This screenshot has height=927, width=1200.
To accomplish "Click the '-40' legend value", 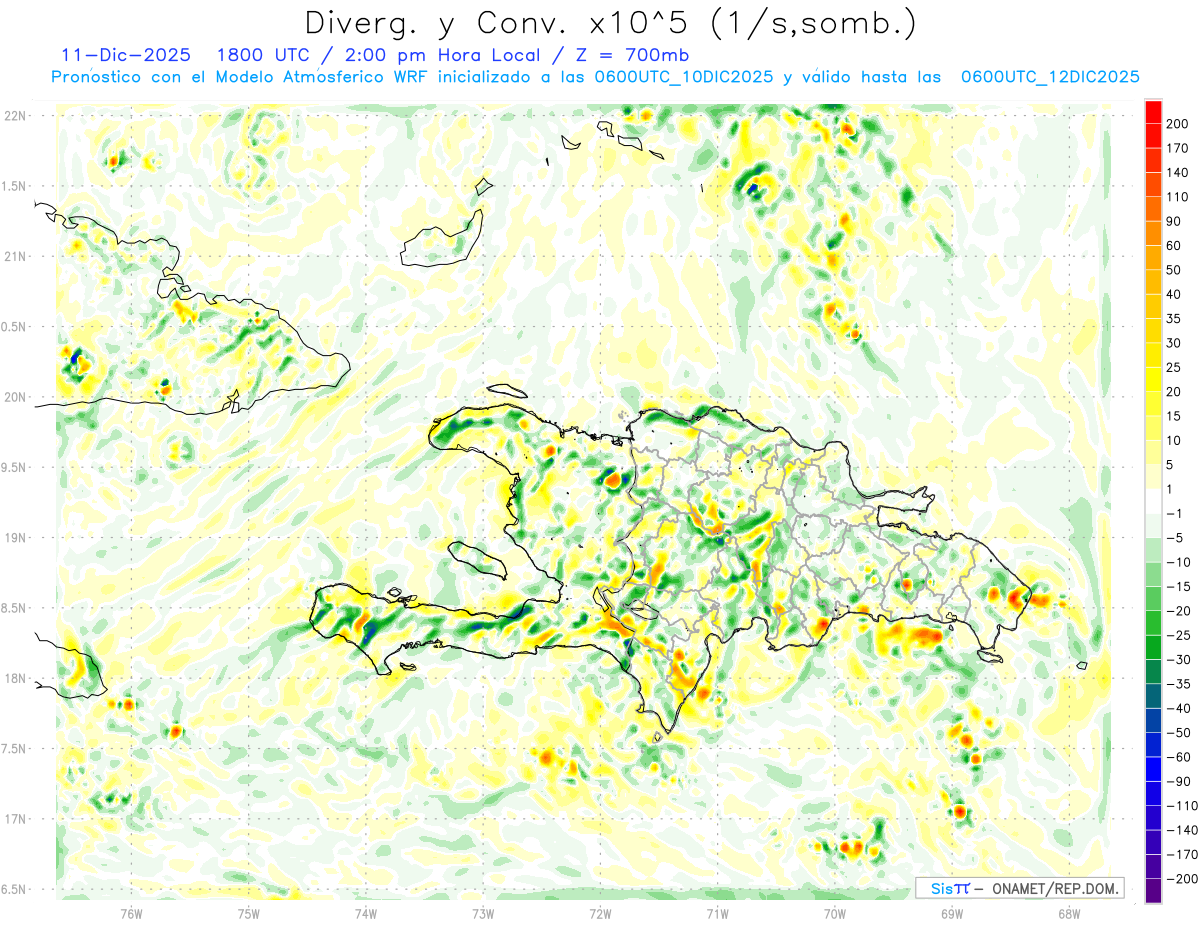I will click(x=1178, y=710).
